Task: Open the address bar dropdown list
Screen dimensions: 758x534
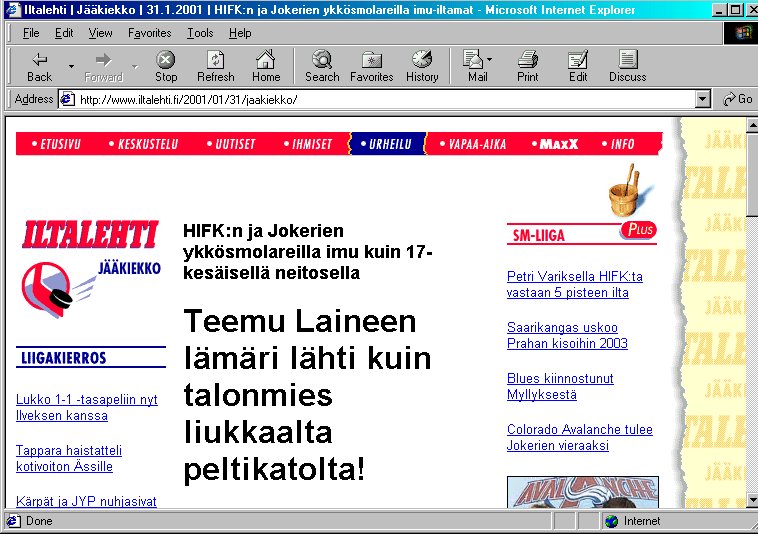Action: 703,99
